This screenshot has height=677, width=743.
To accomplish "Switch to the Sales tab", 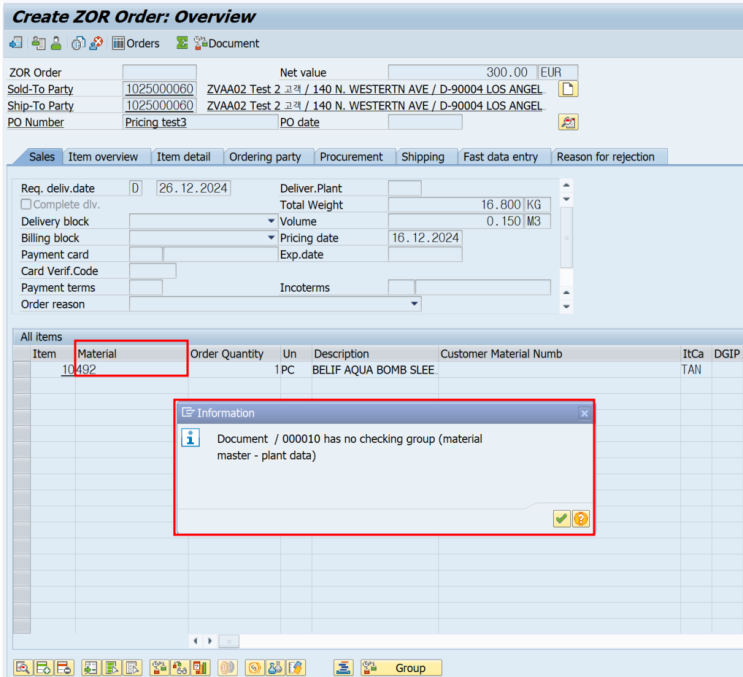I will [x=42, y=157].
